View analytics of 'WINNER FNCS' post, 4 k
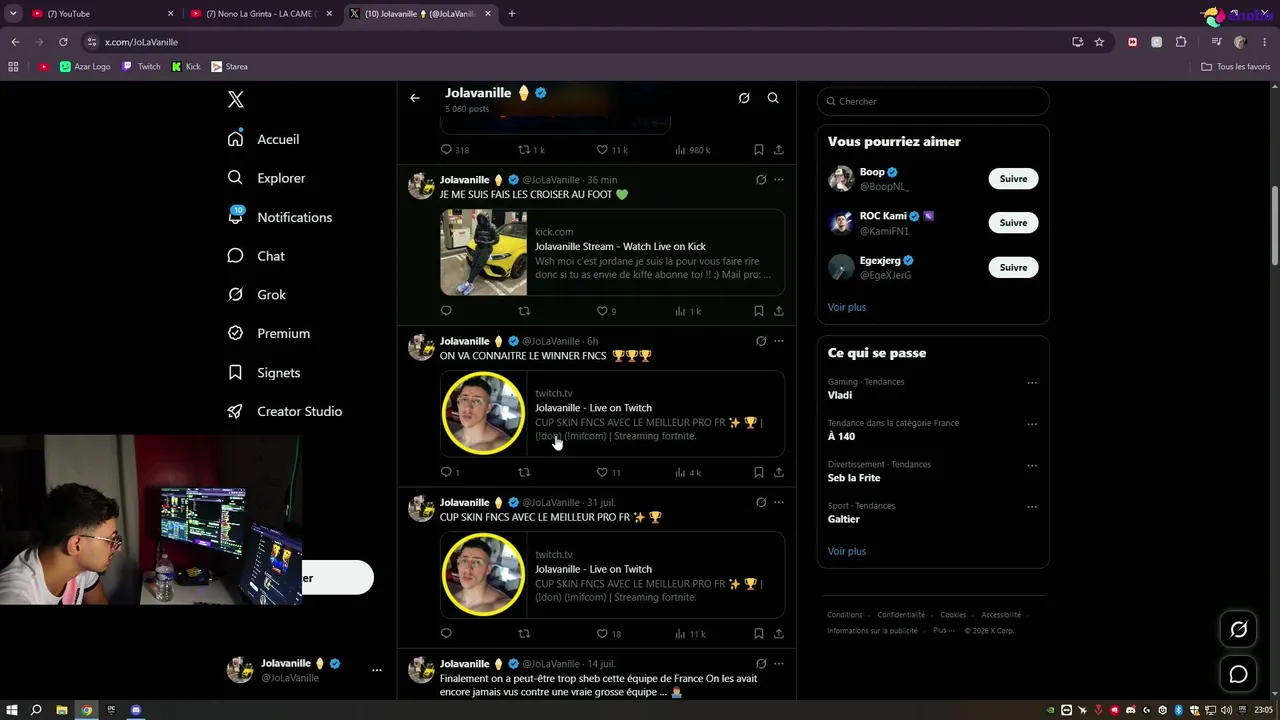The image size is (1280, 720). 688,472
